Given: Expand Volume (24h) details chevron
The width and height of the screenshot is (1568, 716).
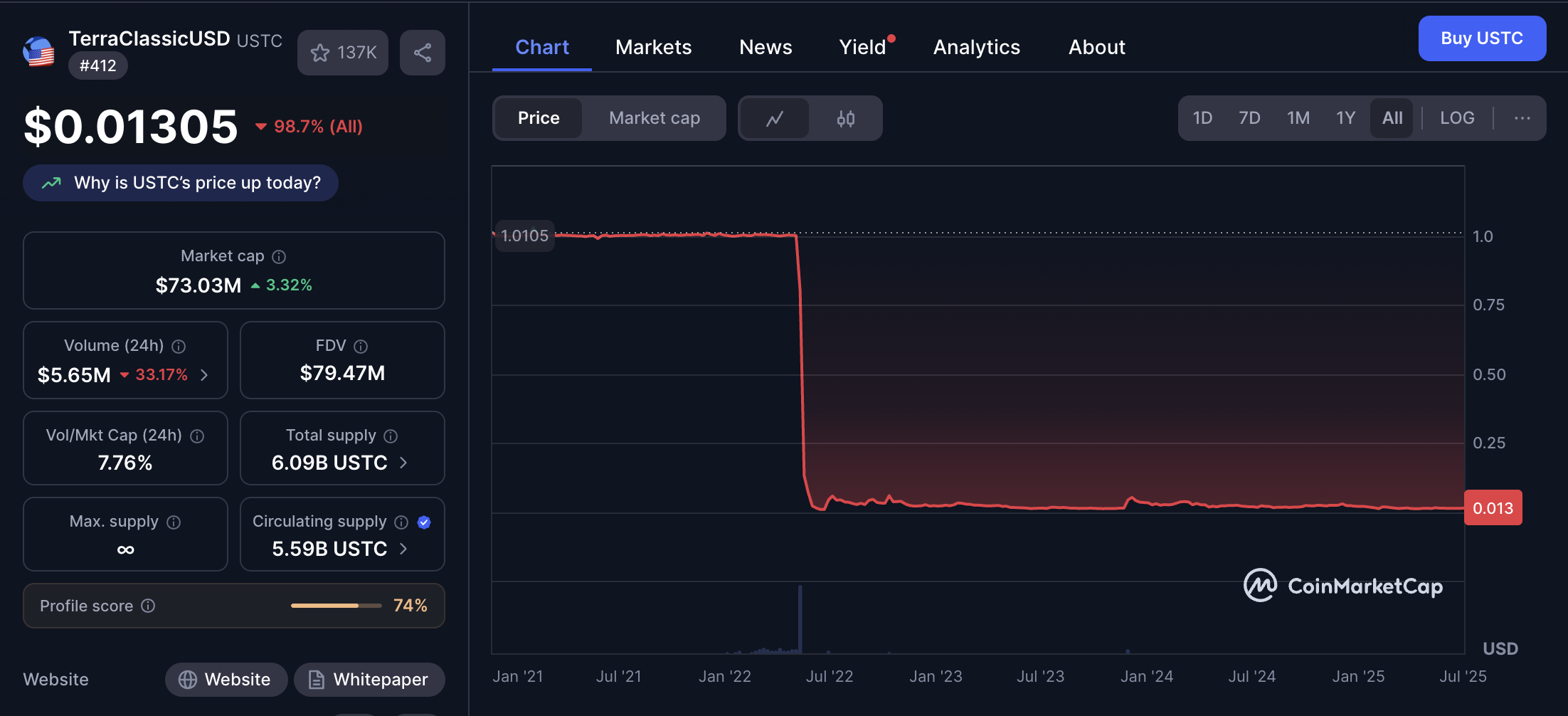Looking at the screenshot, I should [204, 374].
